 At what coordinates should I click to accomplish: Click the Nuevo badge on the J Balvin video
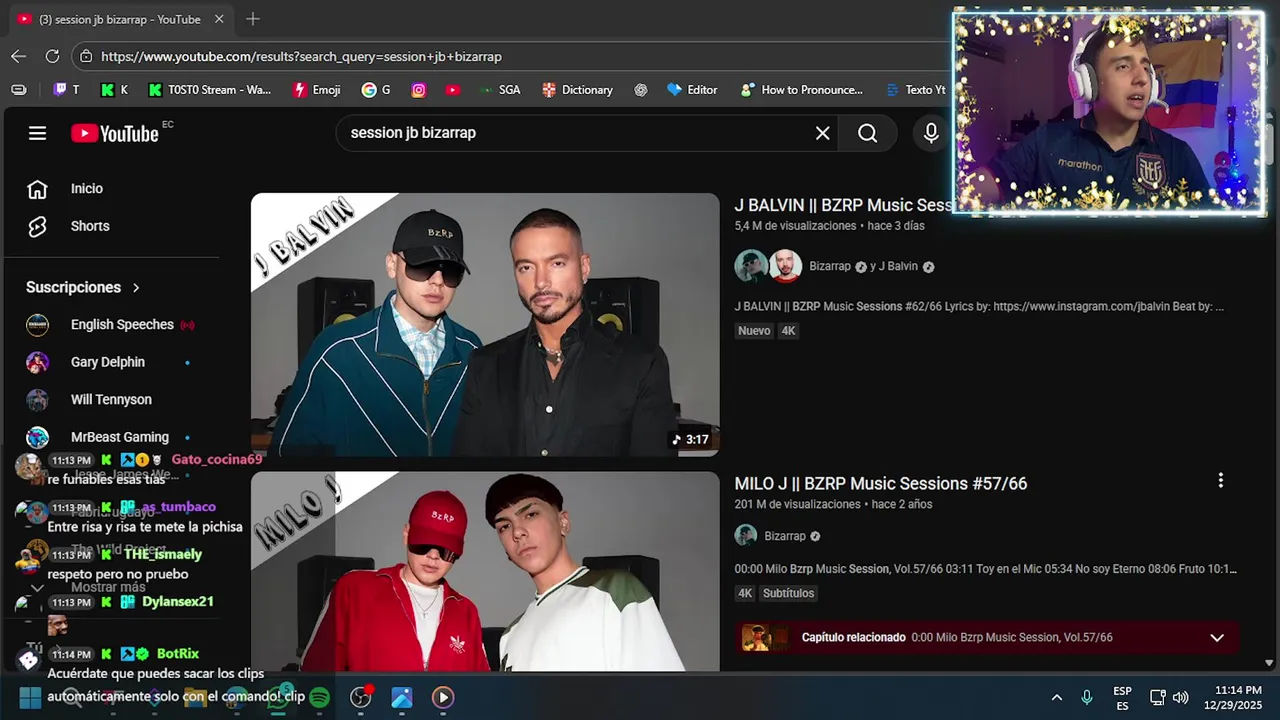(754, 331)
